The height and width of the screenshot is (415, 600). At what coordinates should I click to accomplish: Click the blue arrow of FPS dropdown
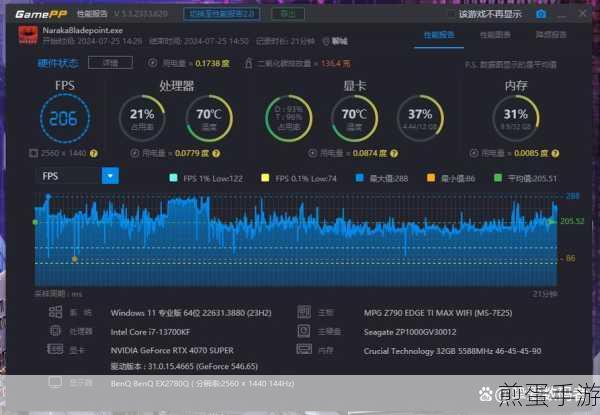[110, 176]
